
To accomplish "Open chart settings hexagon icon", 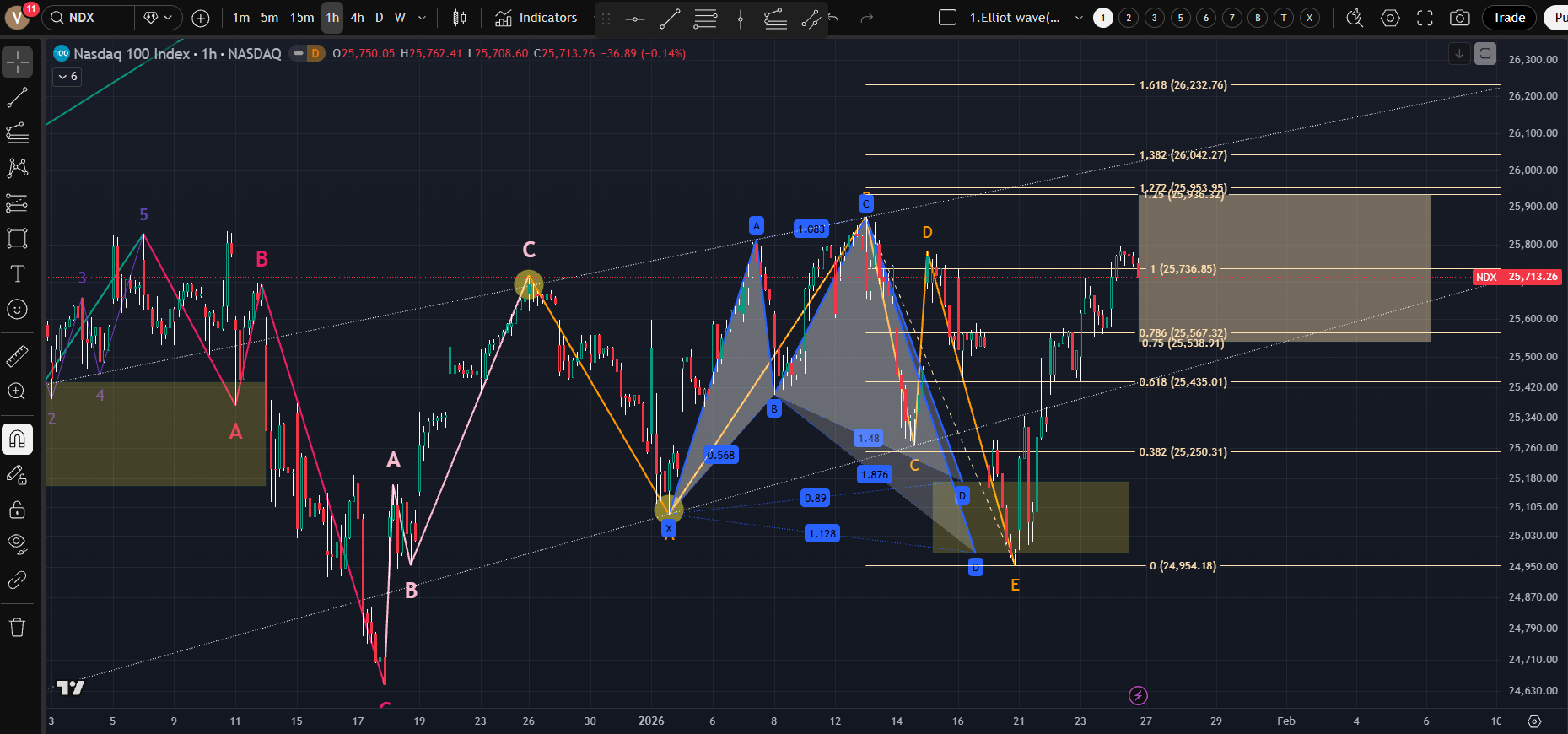I will [1390, 18].
